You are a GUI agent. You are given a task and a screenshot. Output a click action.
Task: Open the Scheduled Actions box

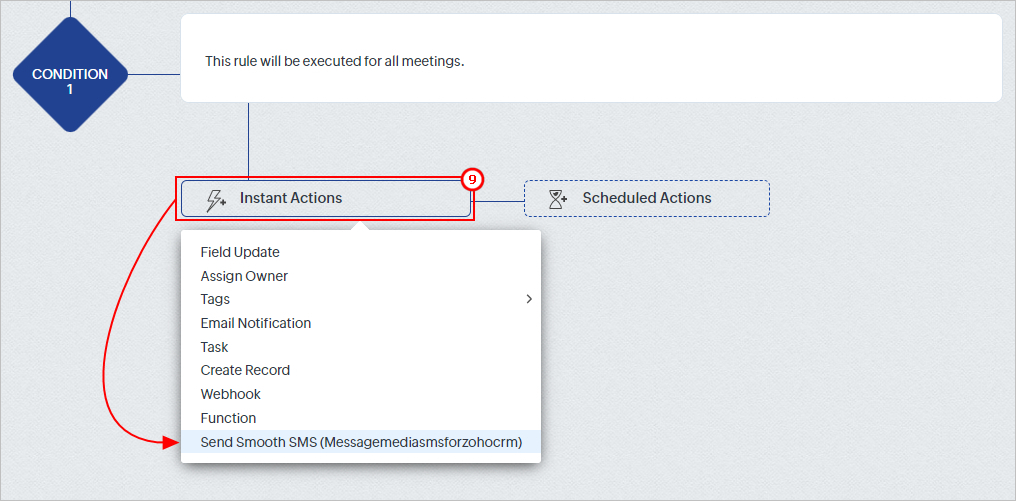coord(647,198)
